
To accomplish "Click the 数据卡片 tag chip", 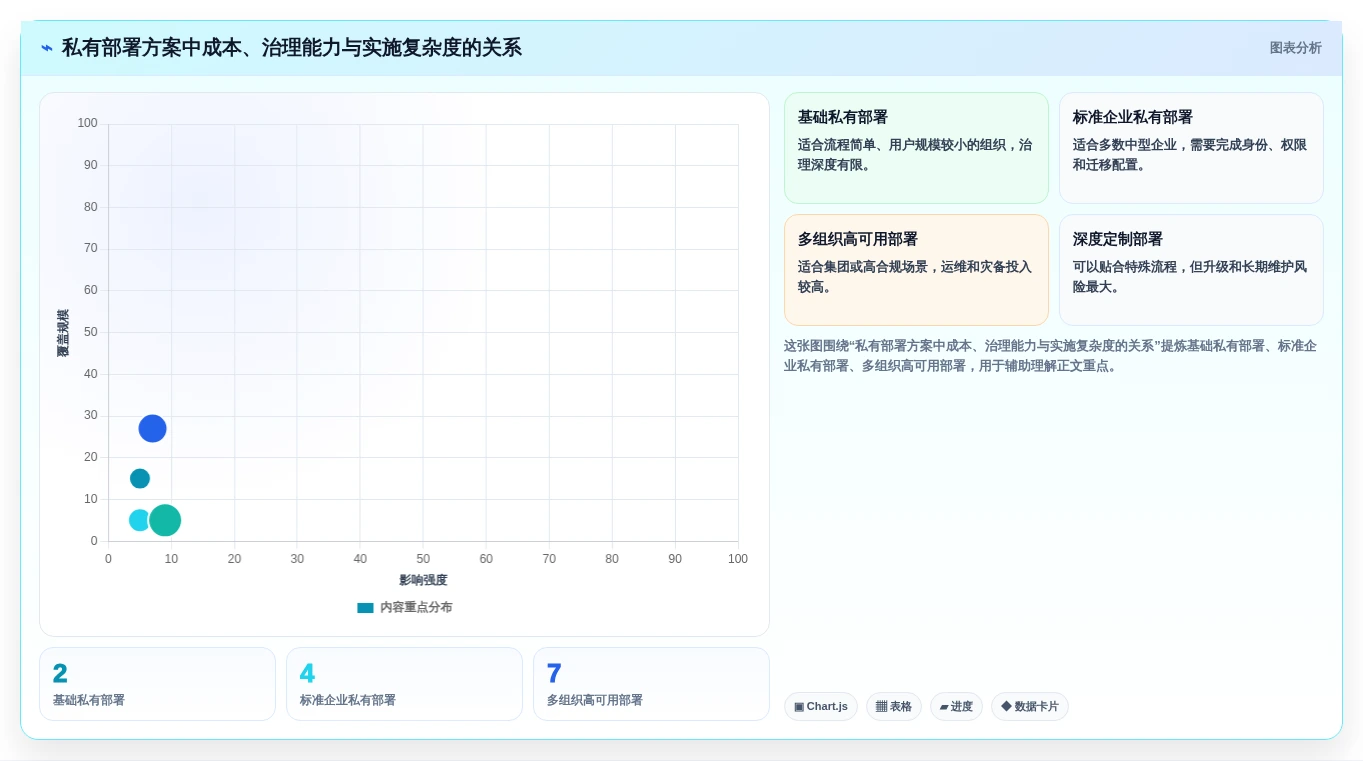I will [x=1030, y=707].
